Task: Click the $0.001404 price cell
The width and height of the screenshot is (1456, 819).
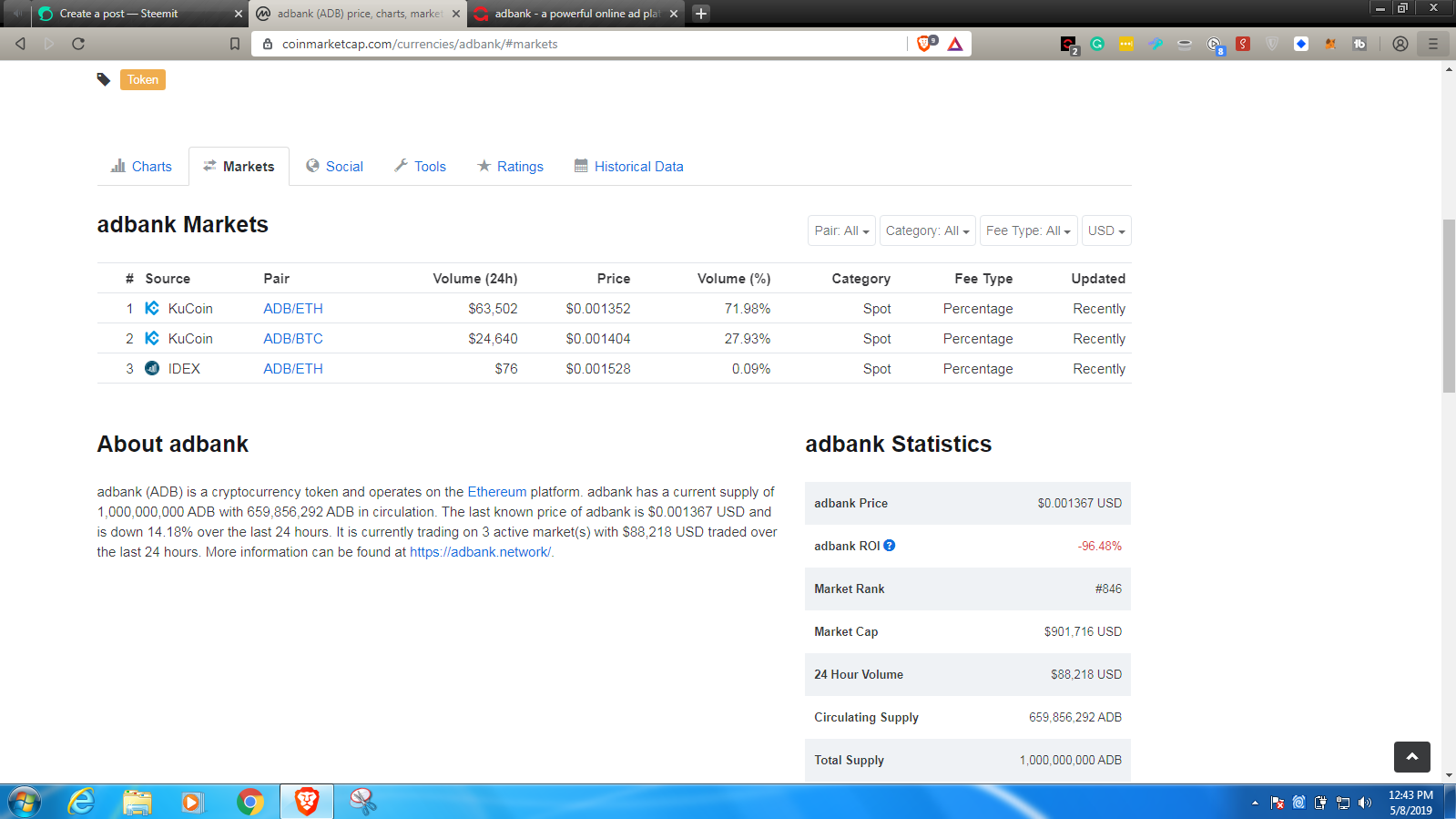Action: (598, 339)
